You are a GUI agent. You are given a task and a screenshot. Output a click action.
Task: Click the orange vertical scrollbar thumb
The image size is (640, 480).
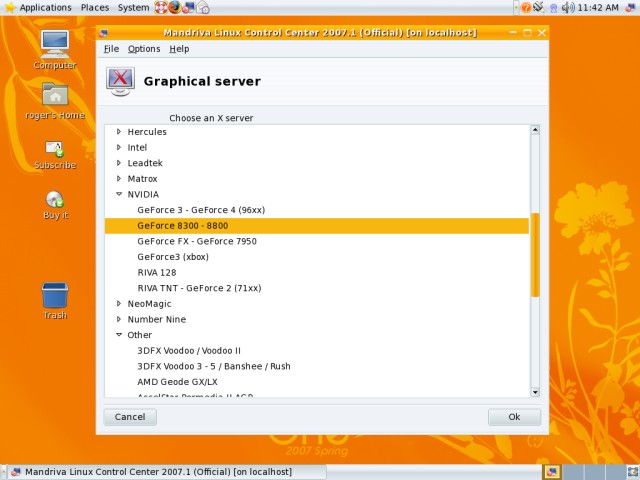[x=535, y=255]
